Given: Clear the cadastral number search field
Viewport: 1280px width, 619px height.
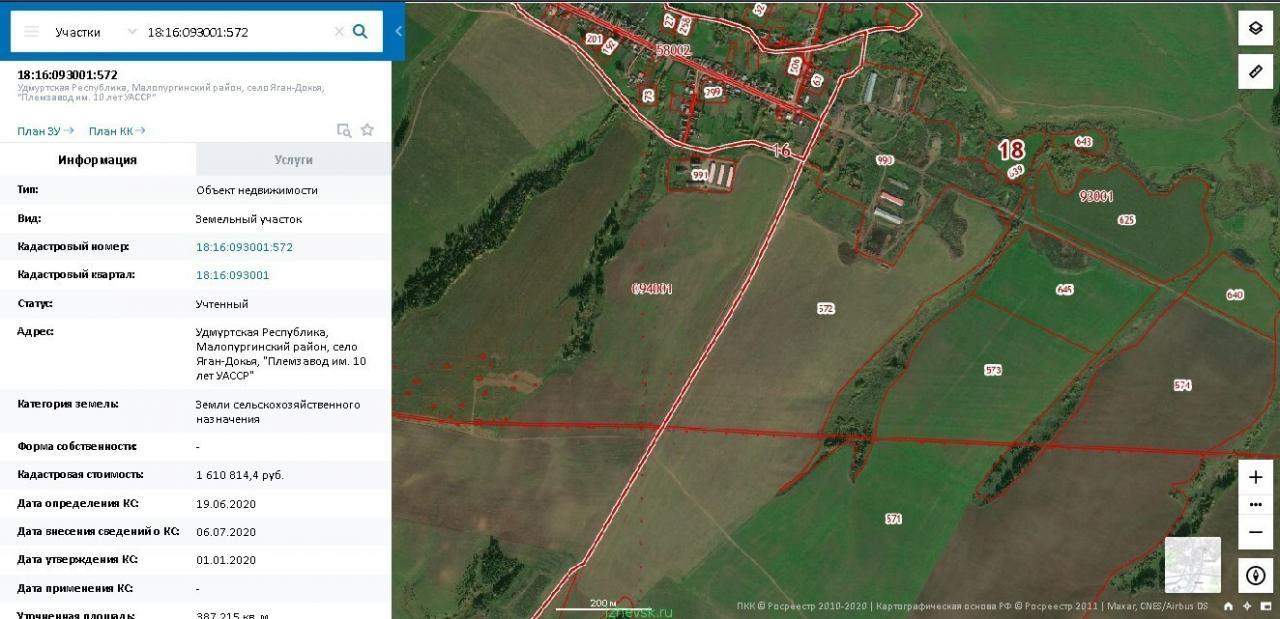Looking at the screenshot, I should click(339, 32).
